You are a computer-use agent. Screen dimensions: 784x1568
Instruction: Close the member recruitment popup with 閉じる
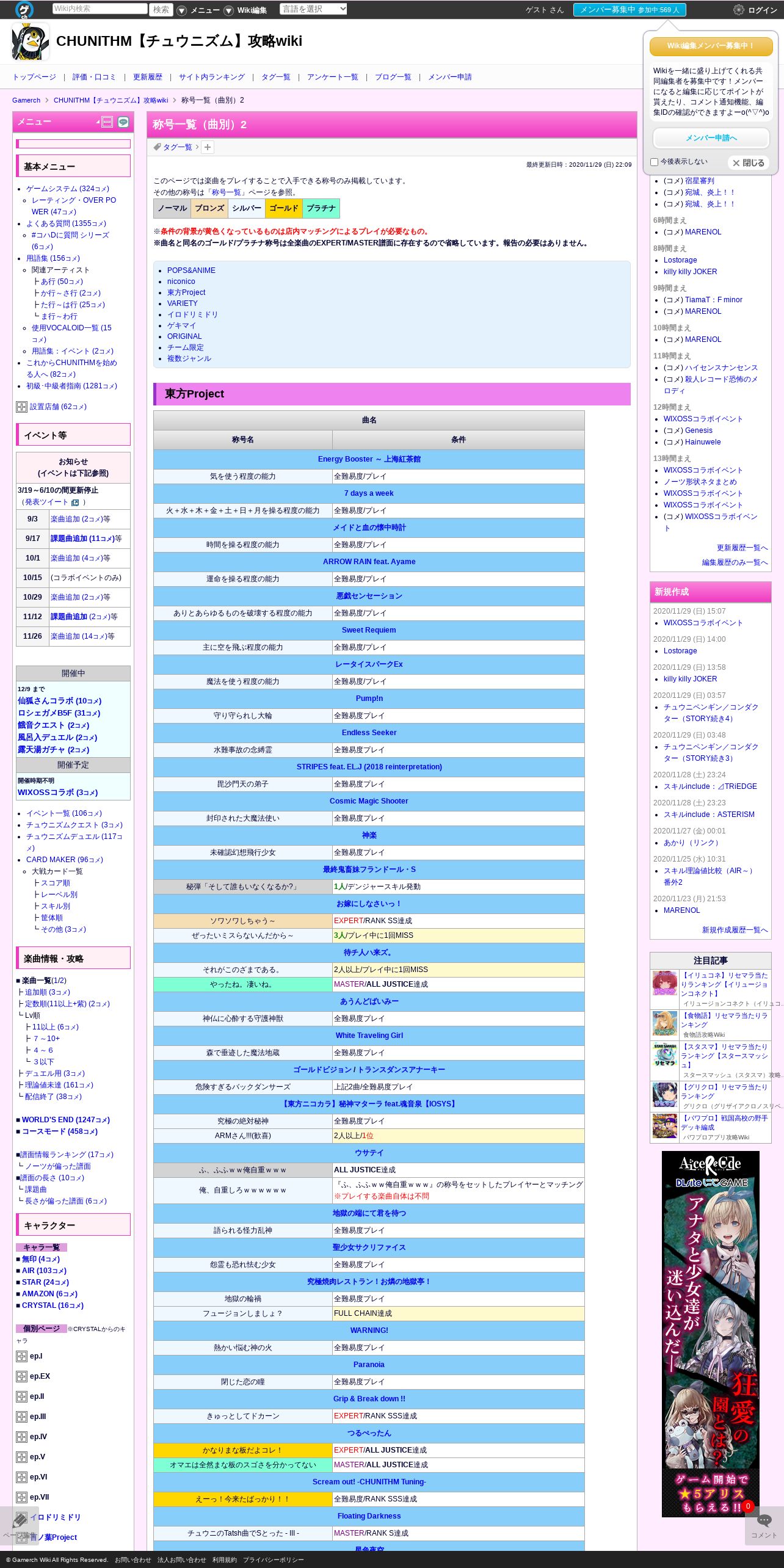(x=749, y=163)
